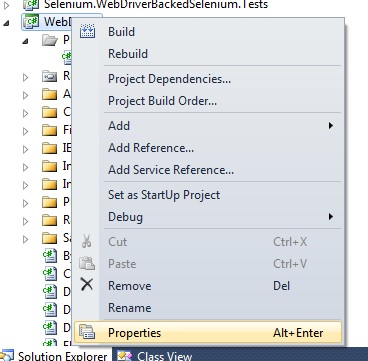Select the WebDriver C# project icon
This screenshot has width=368, height=361.
(32, 22)
